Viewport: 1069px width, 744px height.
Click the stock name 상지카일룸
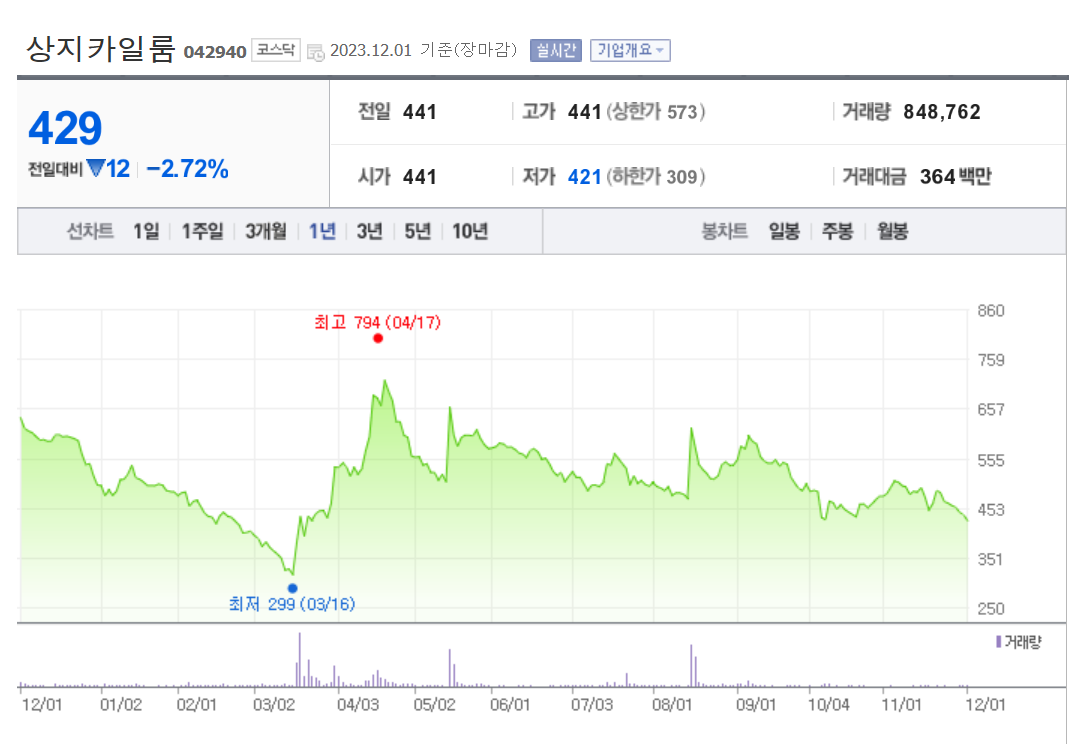point(101,49)
